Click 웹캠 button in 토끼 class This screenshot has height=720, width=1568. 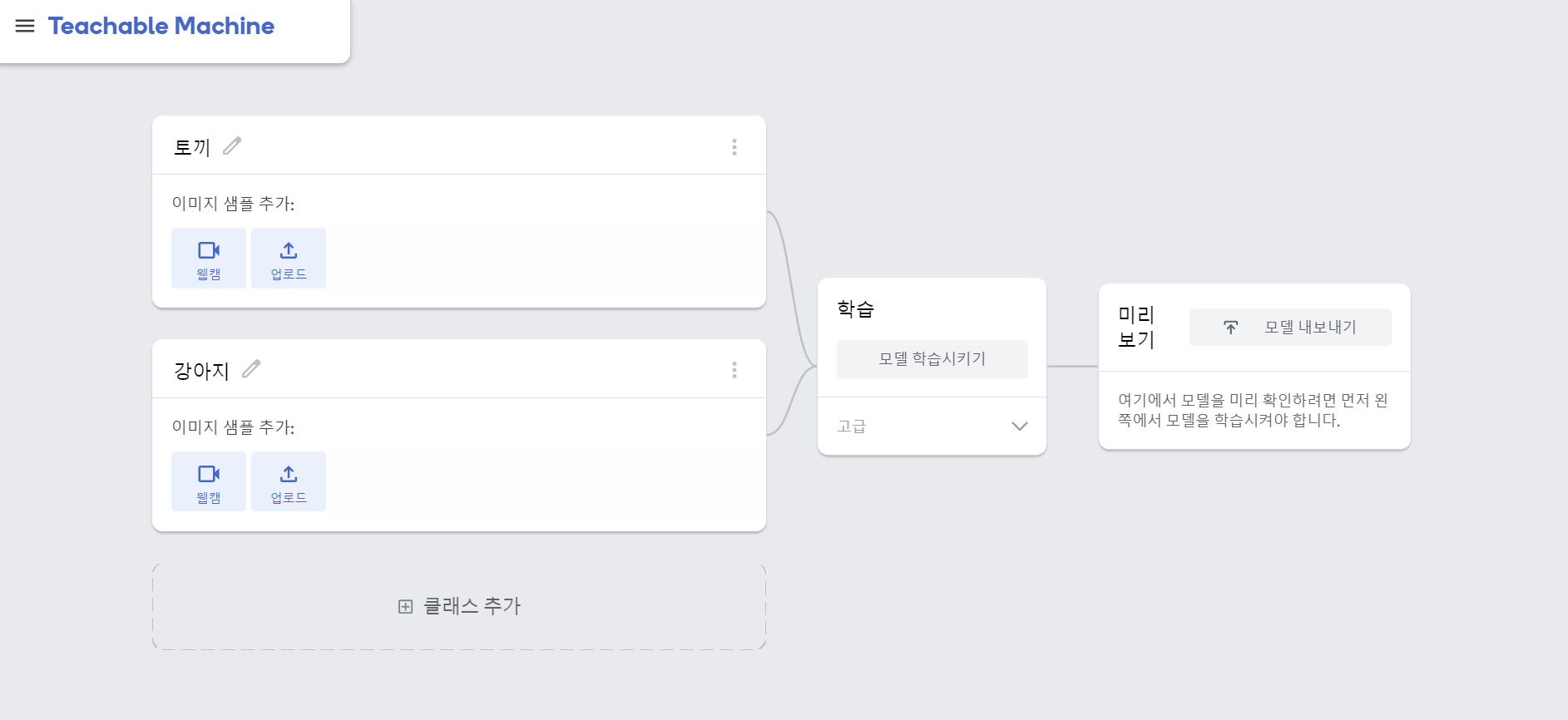(209, 259)
